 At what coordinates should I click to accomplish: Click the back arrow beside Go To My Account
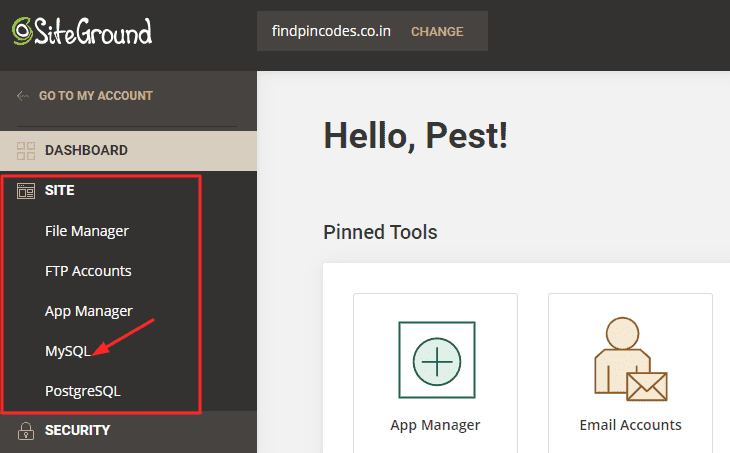click(23, 96)
